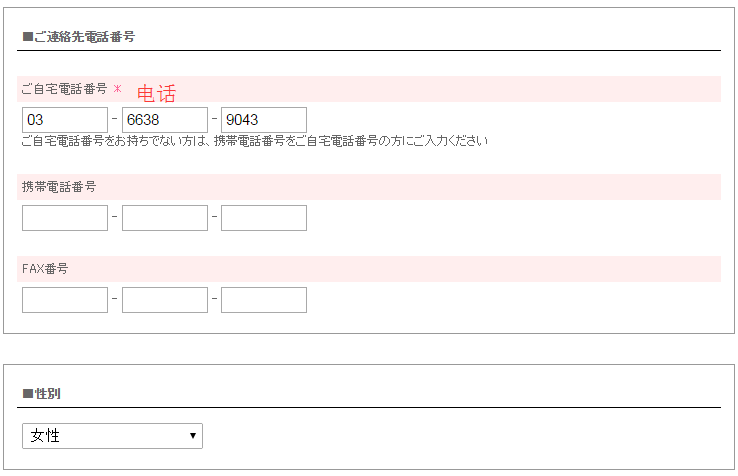Click the red 电话 annotation text
Screen dimensions: 738x476
156,94
